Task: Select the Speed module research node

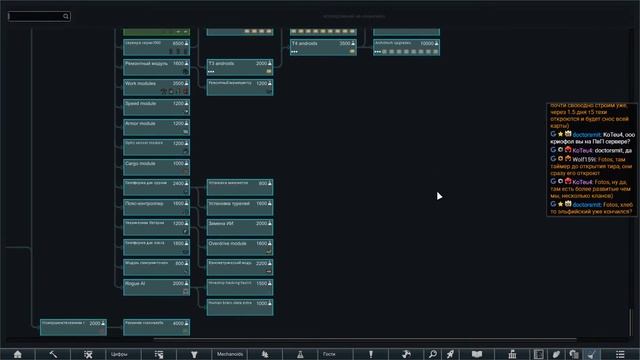Action: (156, 107)
